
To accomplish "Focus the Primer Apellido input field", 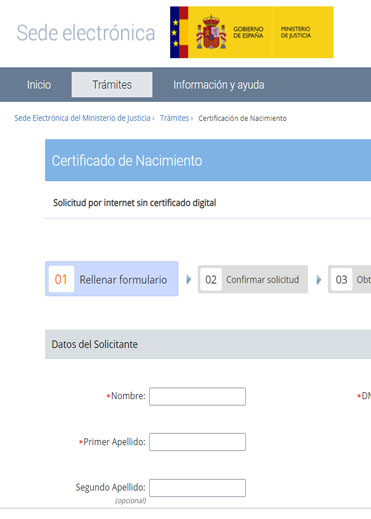I will click(197, 442).
